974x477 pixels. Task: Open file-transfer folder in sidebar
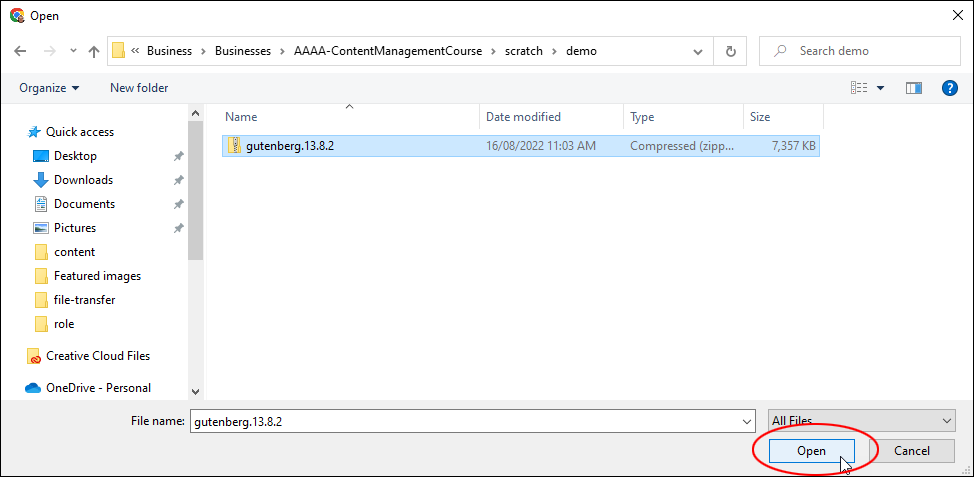pos(84,300)
